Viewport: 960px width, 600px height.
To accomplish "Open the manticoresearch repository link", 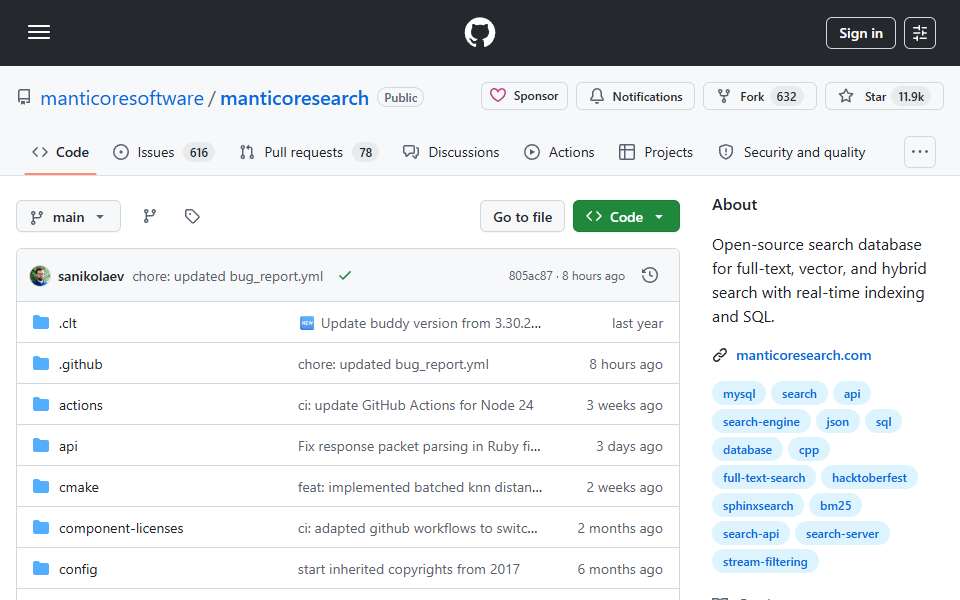I will pyautogui.click(x=294, y=98).
